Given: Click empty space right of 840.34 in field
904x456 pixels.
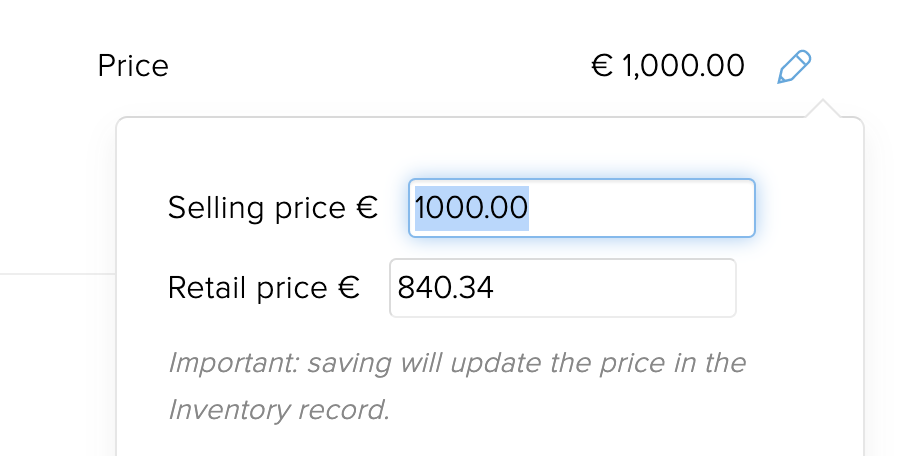Looking at the screenshot, I should click(x=614, y=288).
